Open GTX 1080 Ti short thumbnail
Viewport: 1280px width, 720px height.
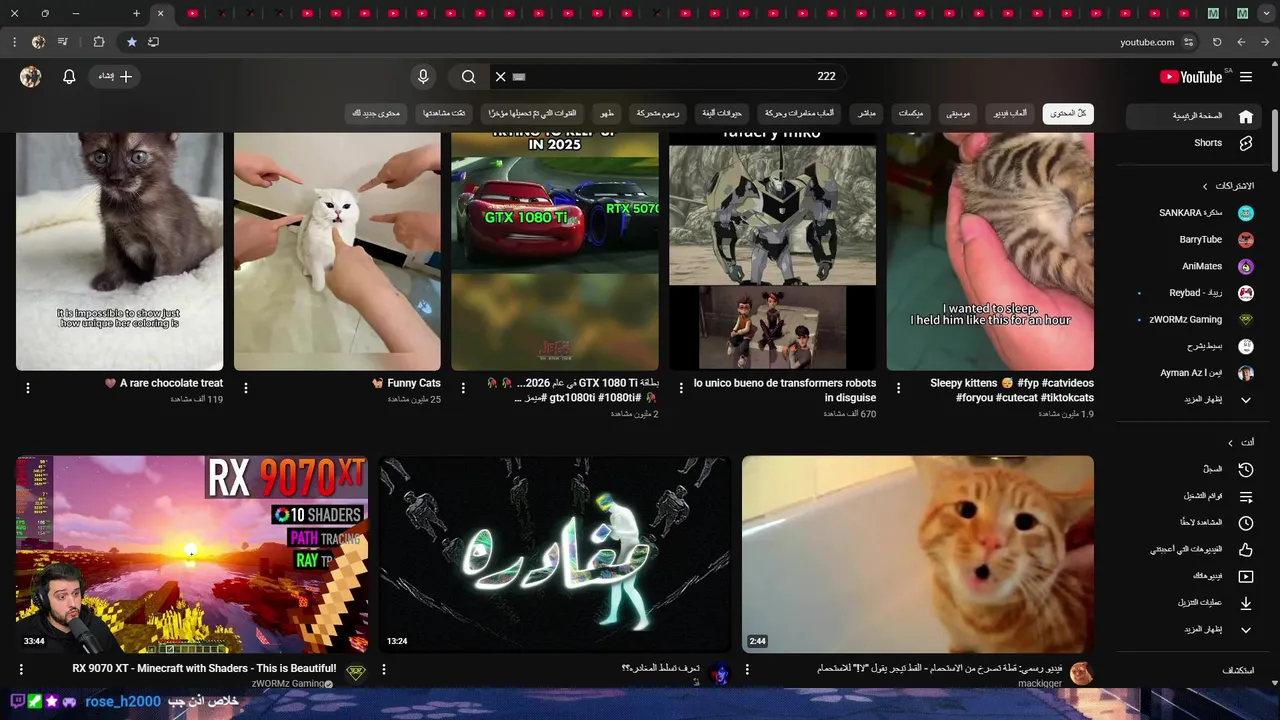[555, 251]
